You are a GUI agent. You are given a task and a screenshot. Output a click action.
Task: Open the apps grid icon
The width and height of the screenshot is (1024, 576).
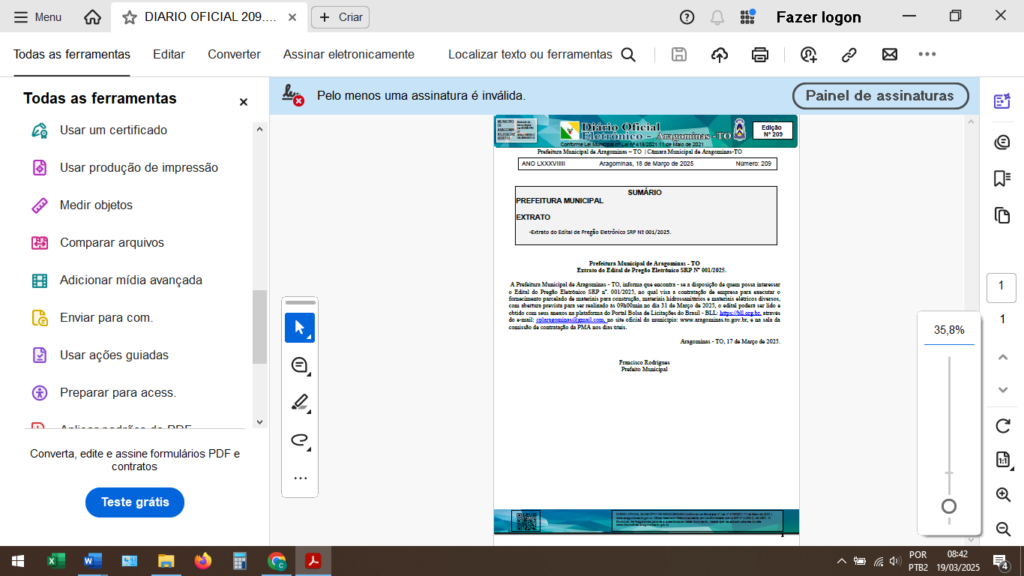point(748,17)
